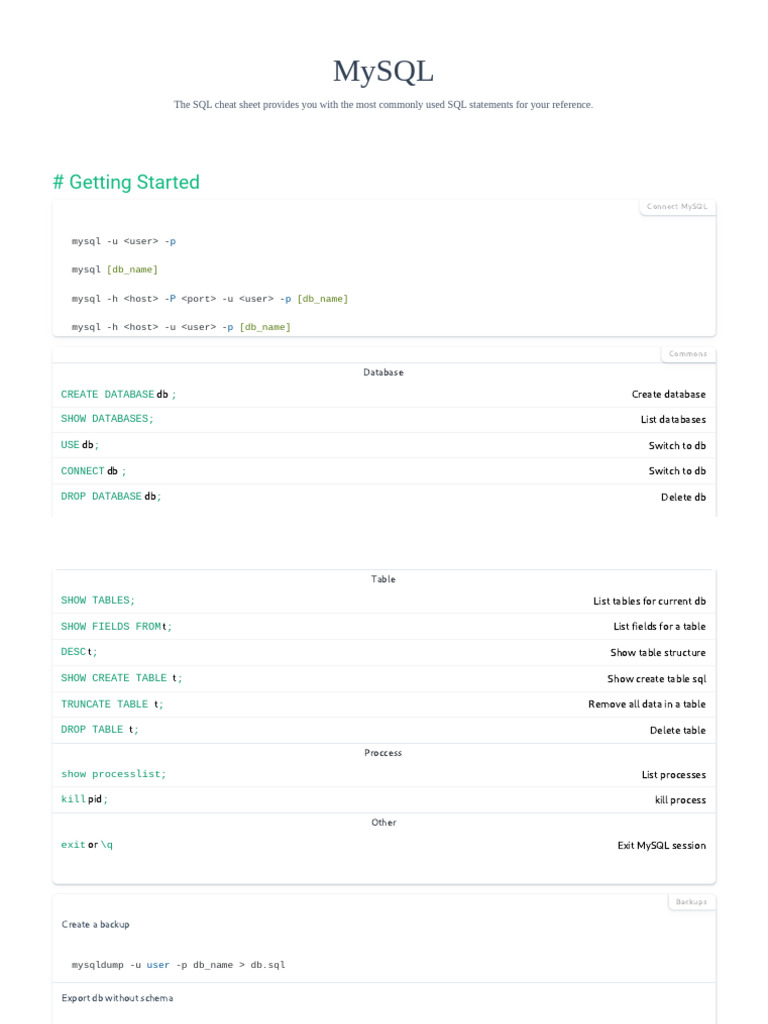
Task: Select the SHOW FIELDS FROM t command
Action: (116, 627)
